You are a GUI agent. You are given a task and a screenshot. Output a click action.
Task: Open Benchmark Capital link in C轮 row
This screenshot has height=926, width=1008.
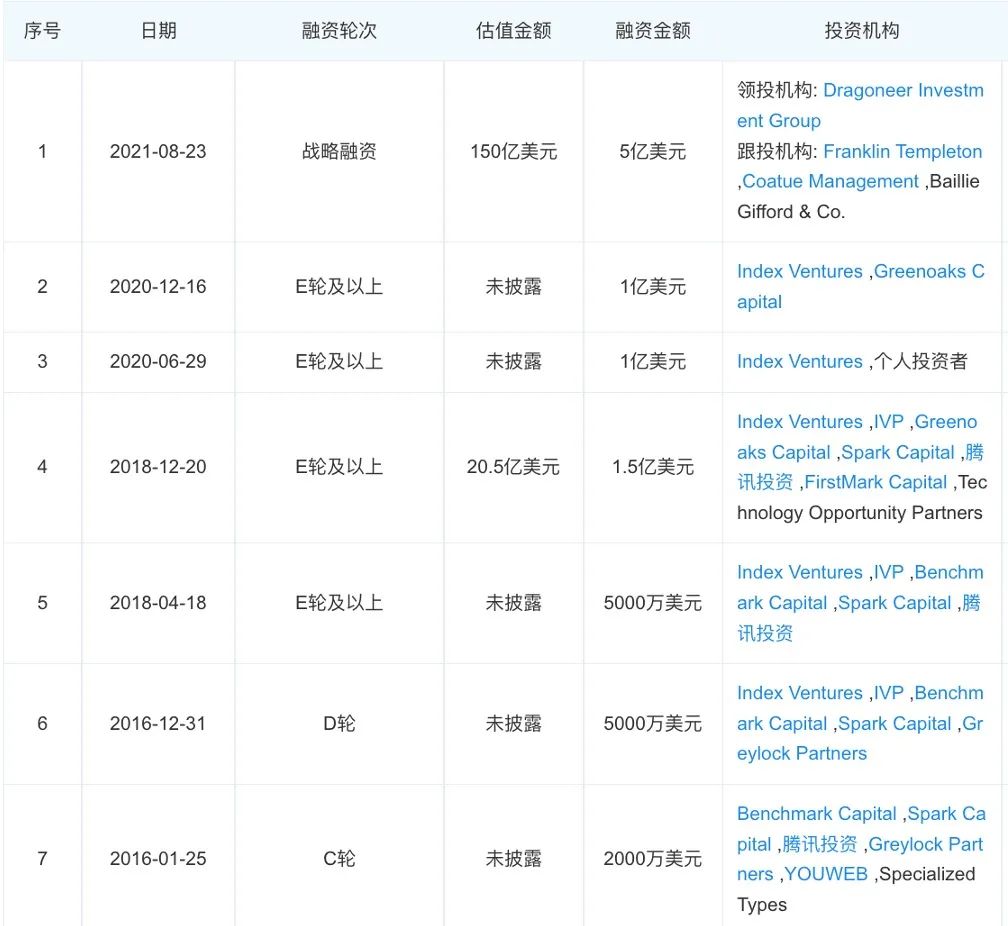point(816,814)
